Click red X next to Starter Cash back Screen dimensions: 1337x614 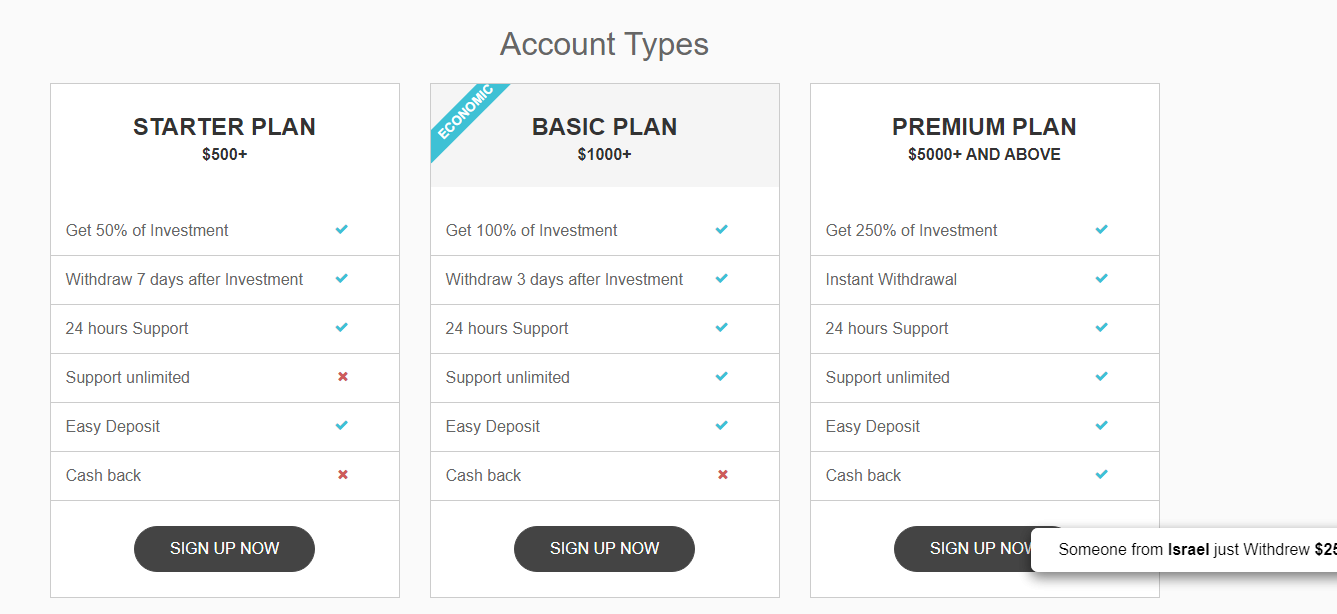tap(343, 474)
